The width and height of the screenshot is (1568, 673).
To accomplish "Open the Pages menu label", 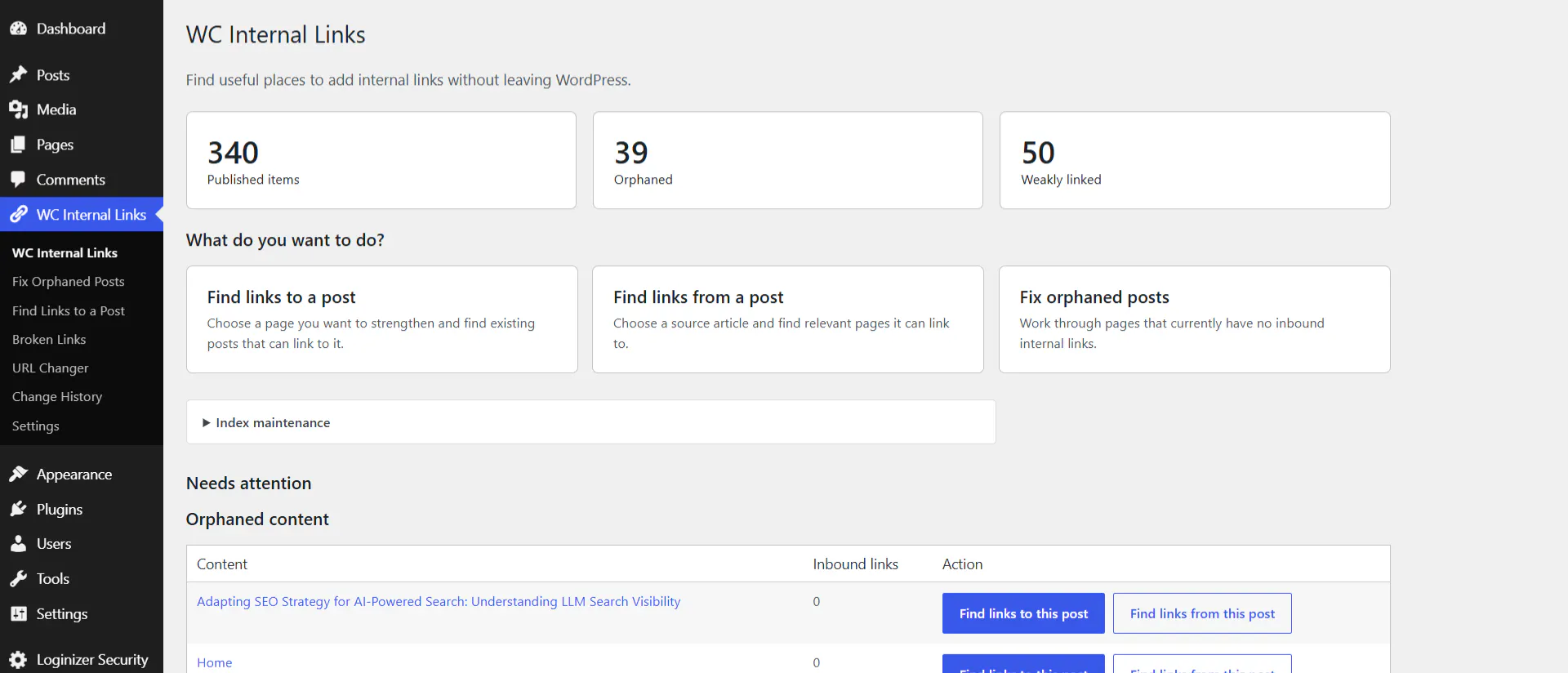I will (56, 145).
